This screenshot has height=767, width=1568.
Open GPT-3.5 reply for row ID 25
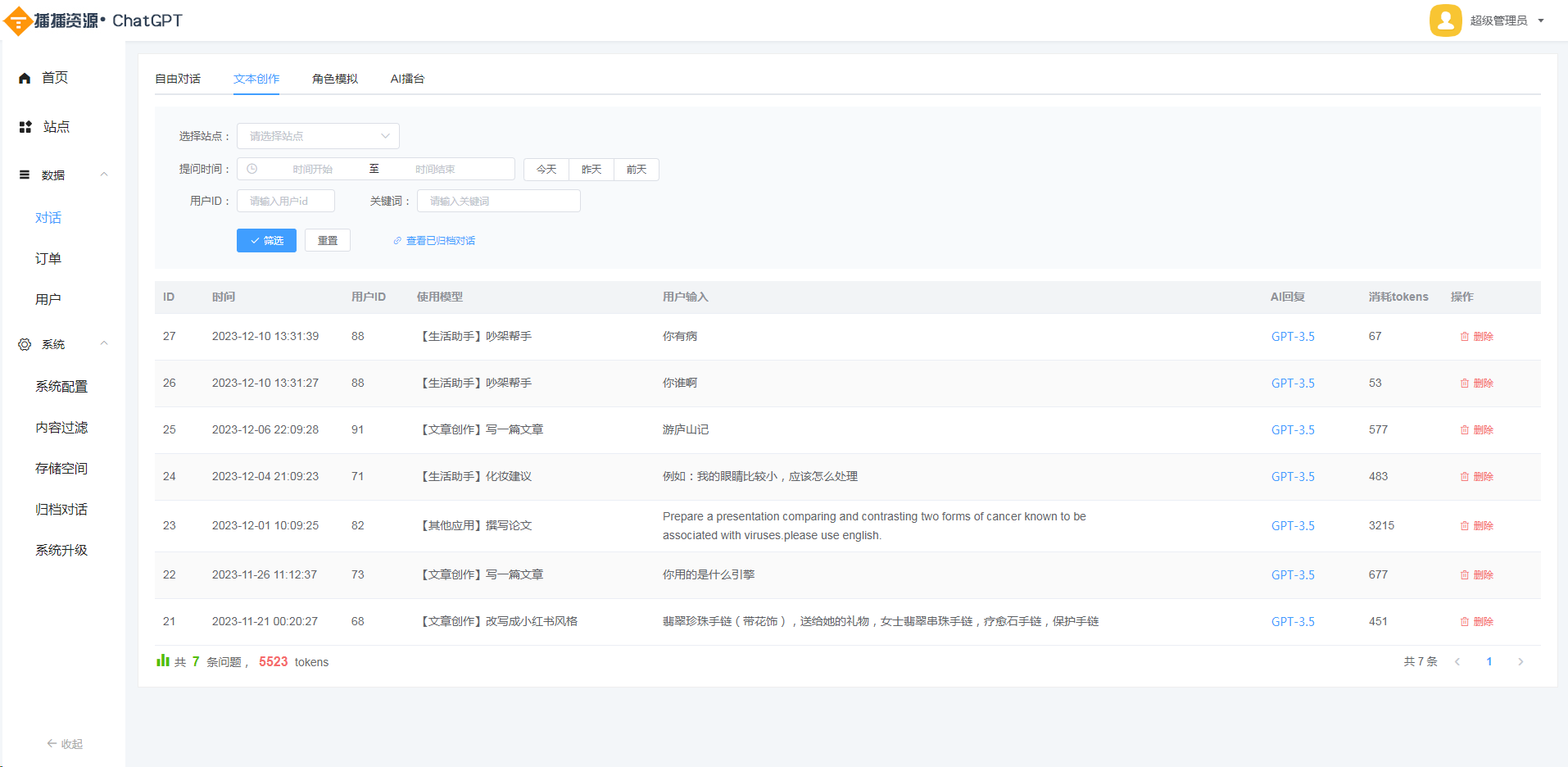[1293, 430]
